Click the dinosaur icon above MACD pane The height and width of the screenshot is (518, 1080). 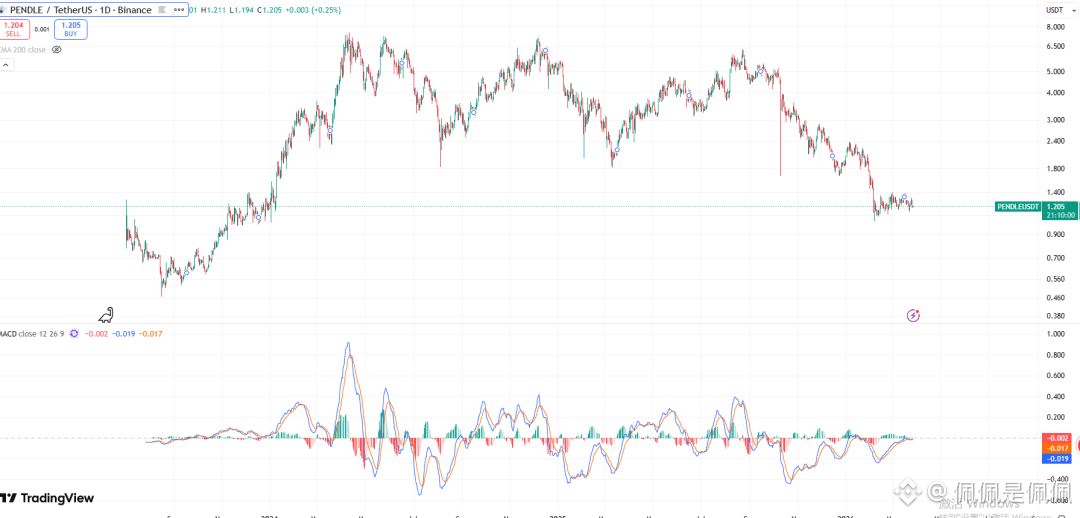point(106,315)
